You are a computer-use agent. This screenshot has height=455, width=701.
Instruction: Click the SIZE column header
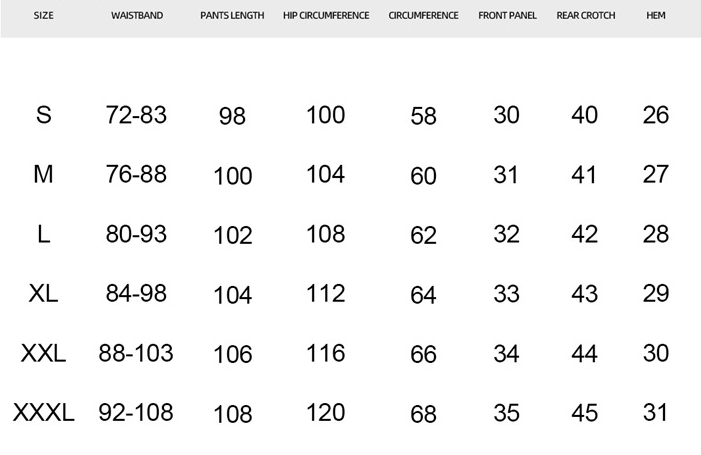pyautogui.click(x=43, y=16)
